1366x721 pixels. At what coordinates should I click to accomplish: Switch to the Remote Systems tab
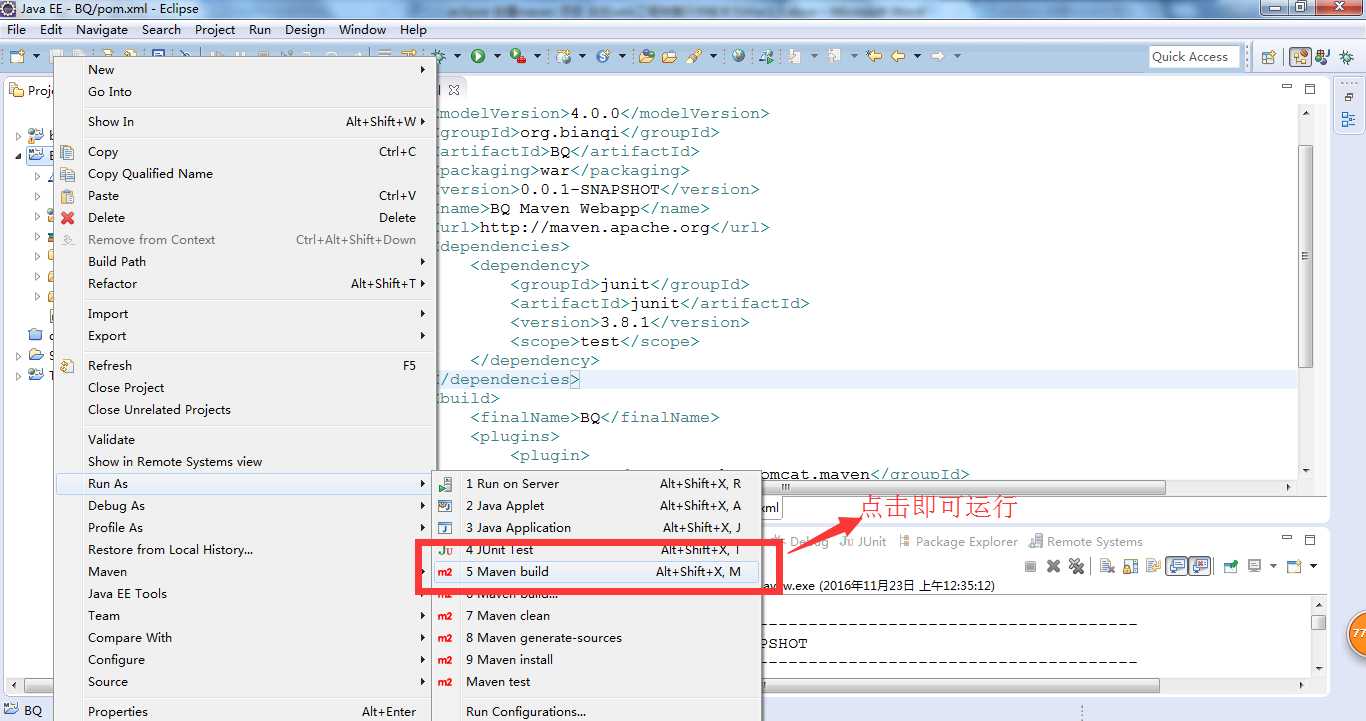coord(1085,541)
